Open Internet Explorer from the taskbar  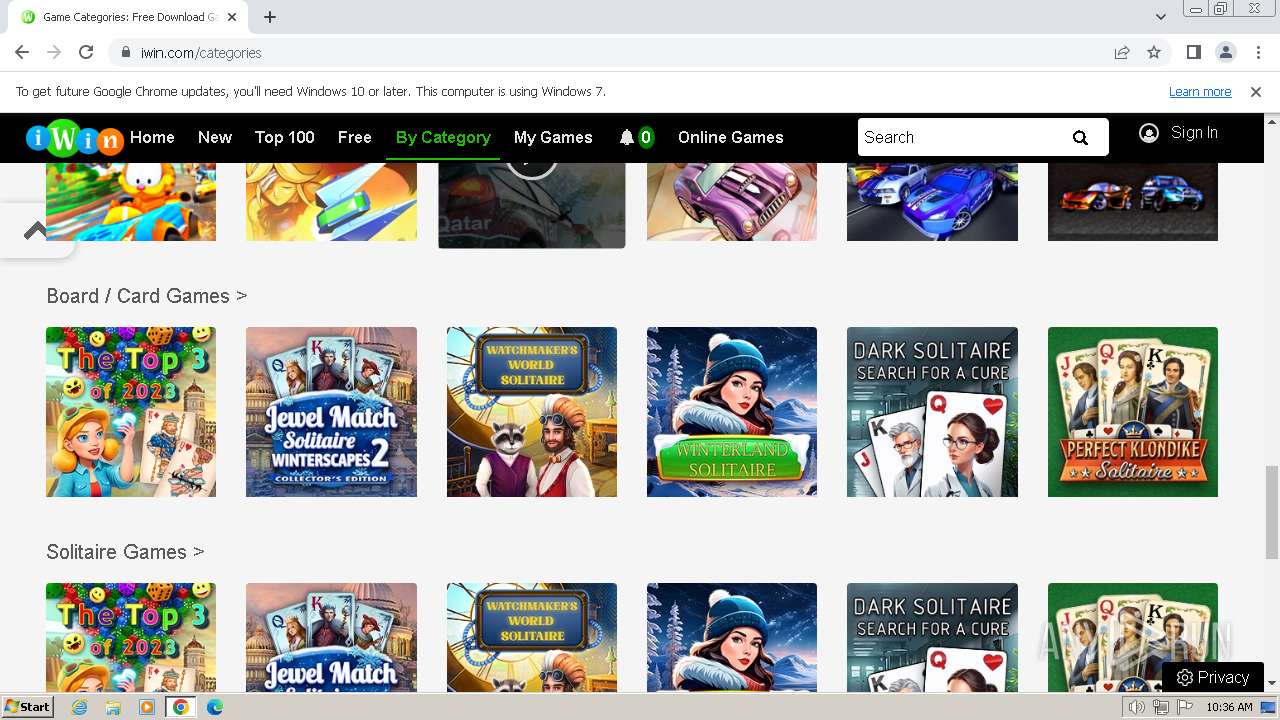tap(79, 707)
